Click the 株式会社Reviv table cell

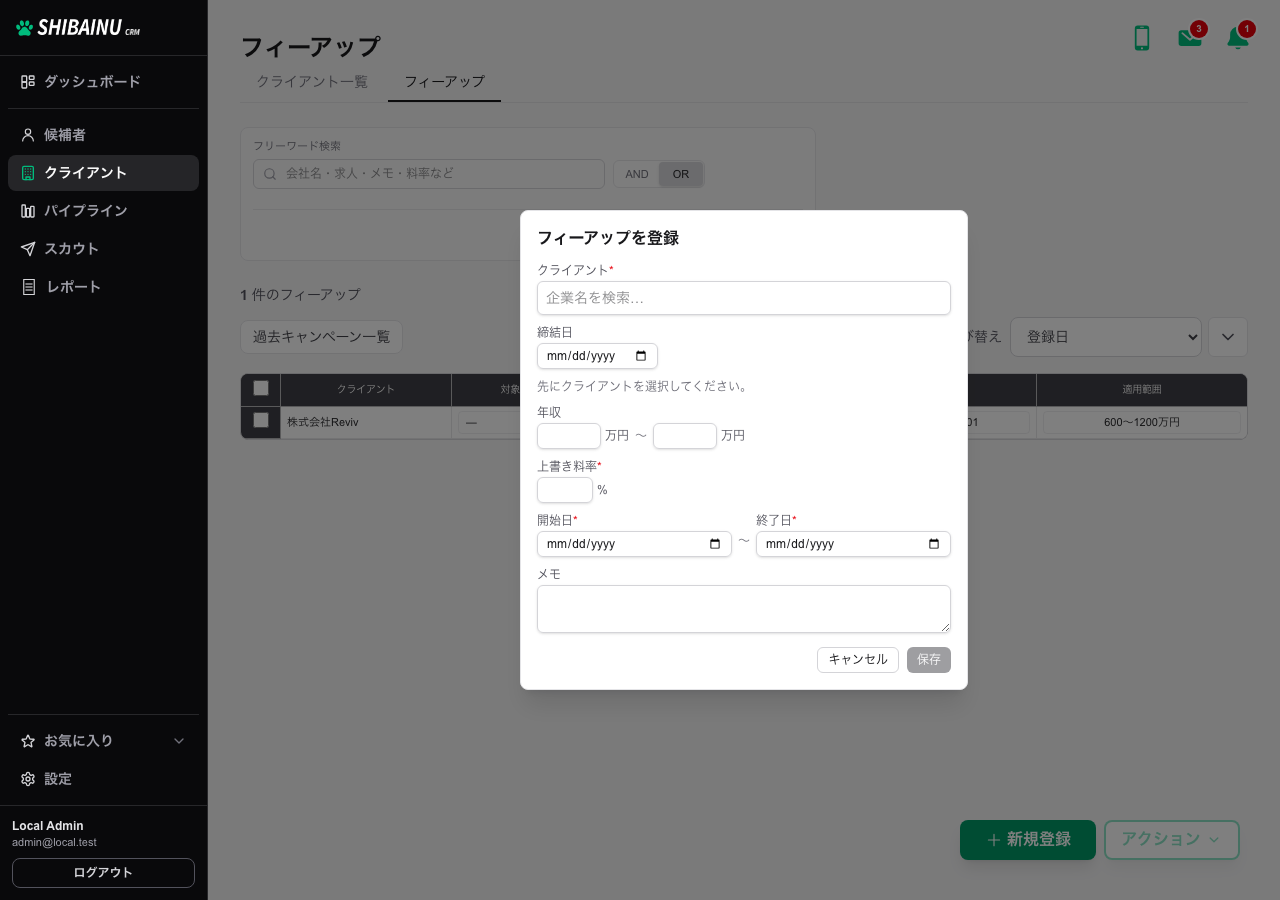[x=366, y=423]
